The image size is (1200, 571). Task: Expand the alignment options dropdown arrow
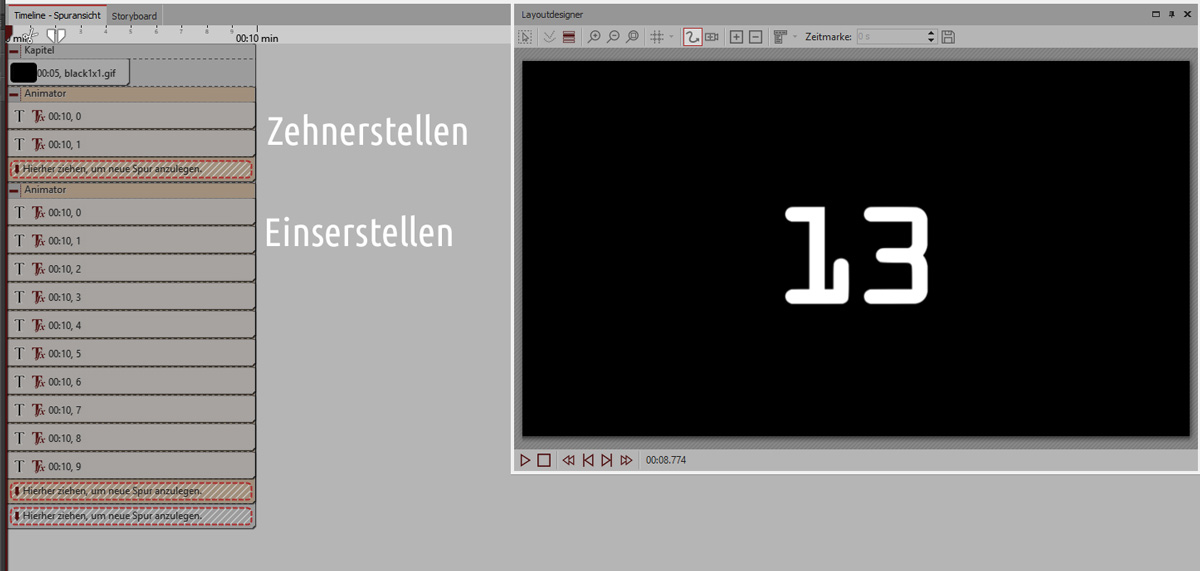(x=794, y=37)
